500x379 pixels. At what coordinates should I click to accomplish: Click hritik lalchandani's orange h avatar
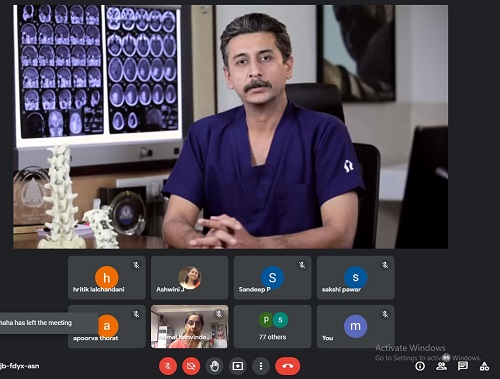pos(106,278)
